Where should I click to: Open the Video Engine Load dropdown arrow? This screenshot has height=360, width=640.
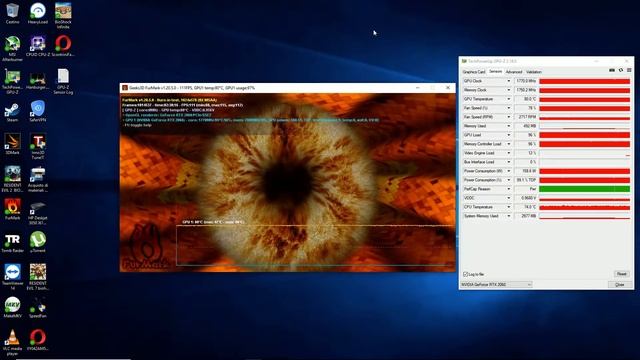(509, 153)
